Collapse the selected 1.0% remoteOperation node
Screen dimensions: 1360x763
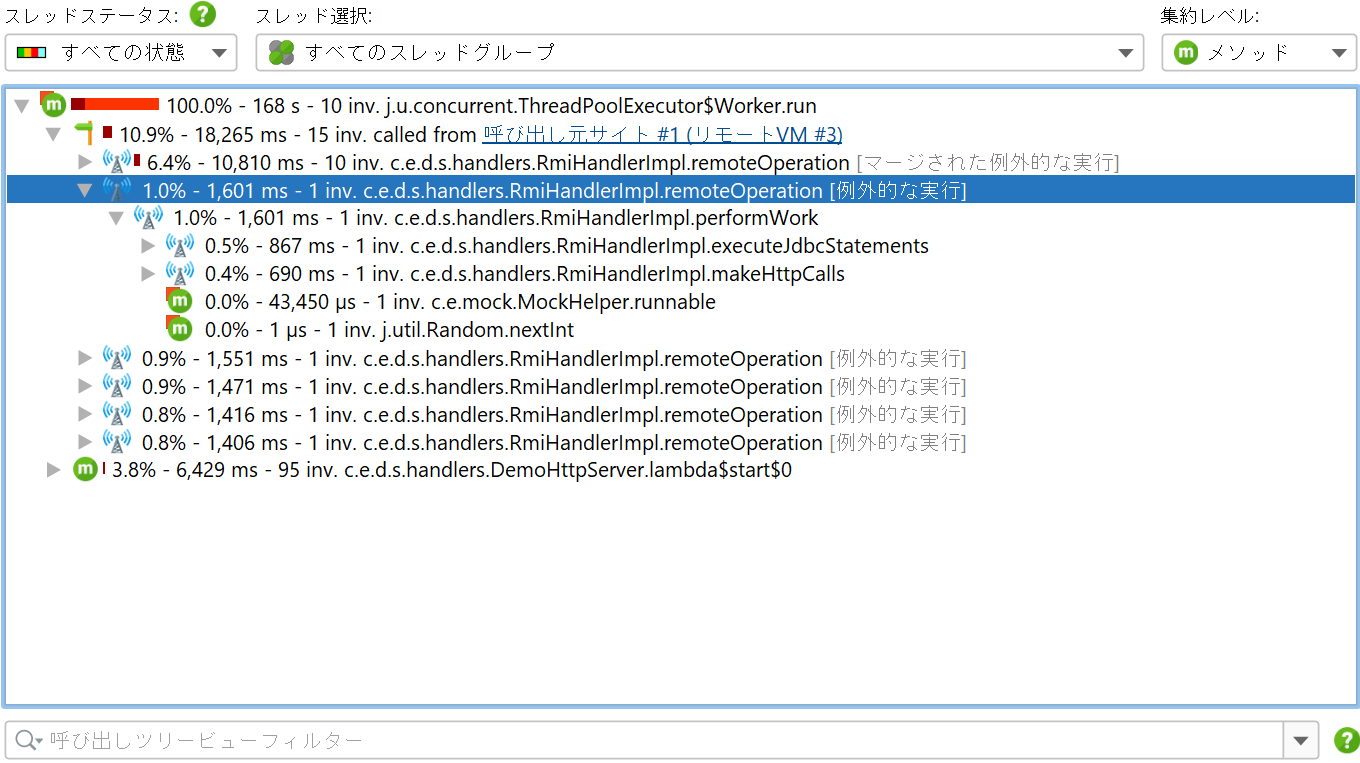(85, 190)
